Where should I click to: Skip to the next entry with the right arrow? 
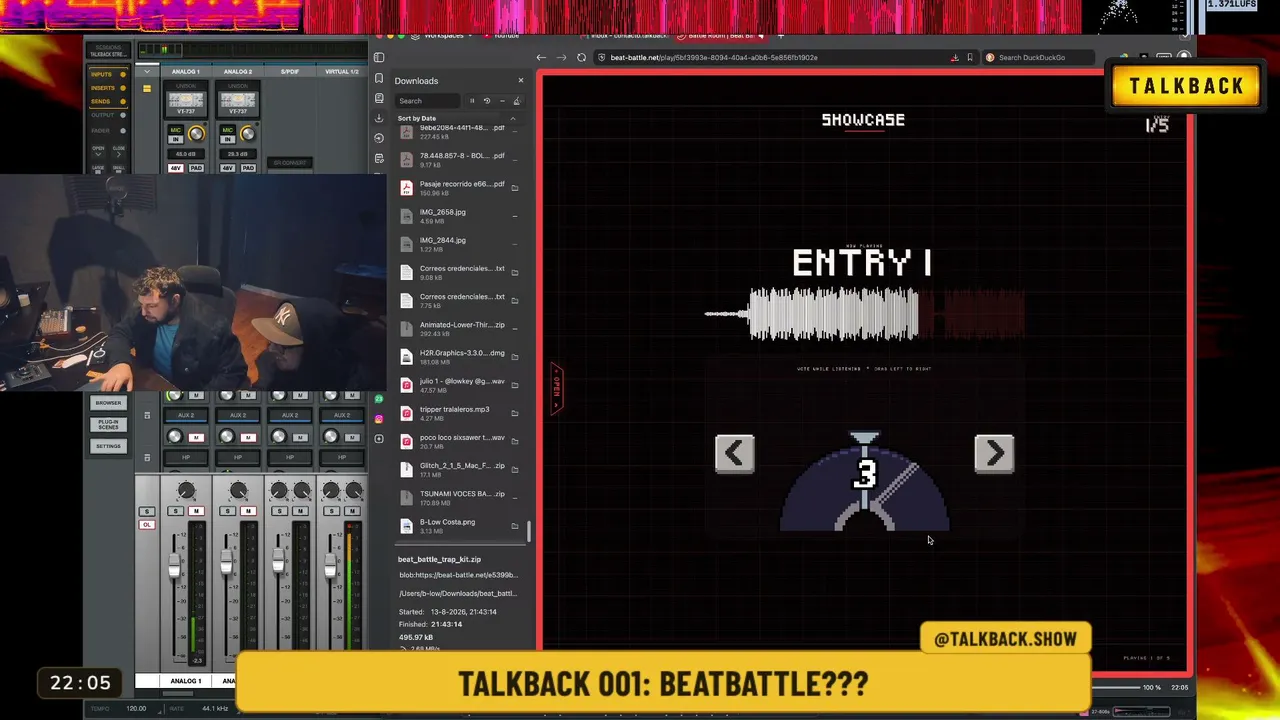[994, 453]
